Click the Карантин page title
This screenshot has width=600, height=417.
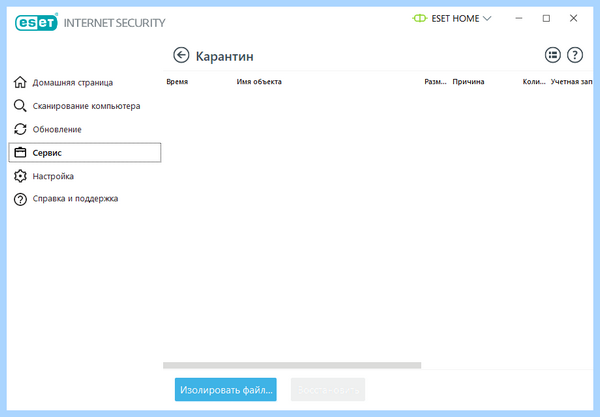pos(225,56)
